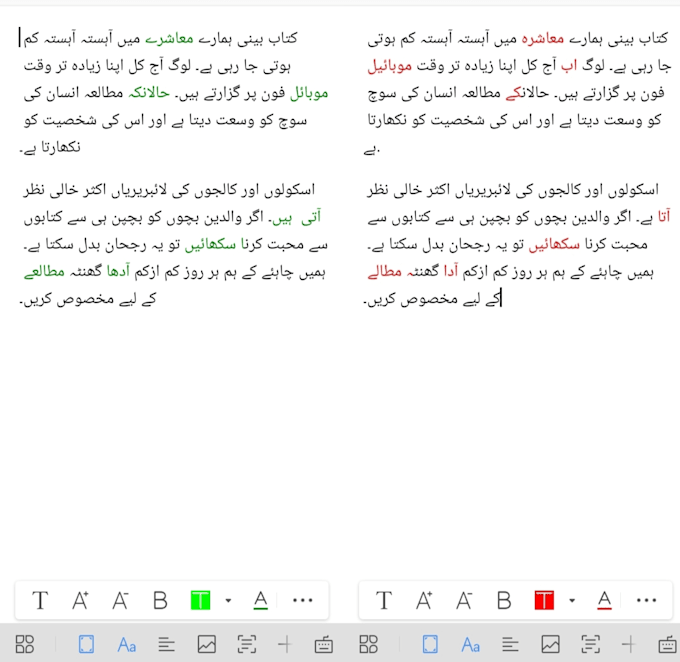Insert a picture using the image icon under the green toolbar
680x662 pixels.
coord(207,644)
